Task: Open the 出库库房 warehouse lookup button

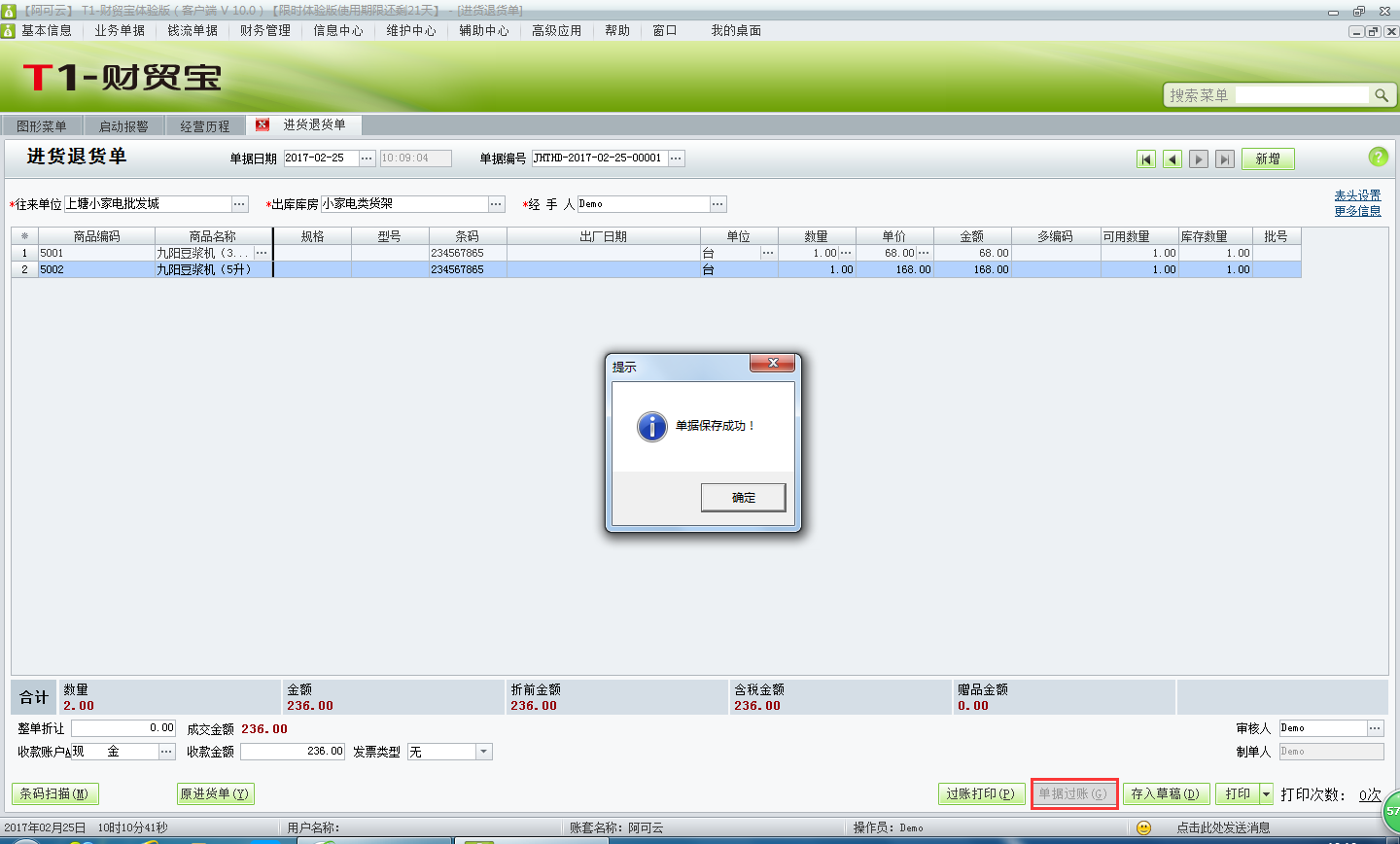Action: tap(497, 204)
